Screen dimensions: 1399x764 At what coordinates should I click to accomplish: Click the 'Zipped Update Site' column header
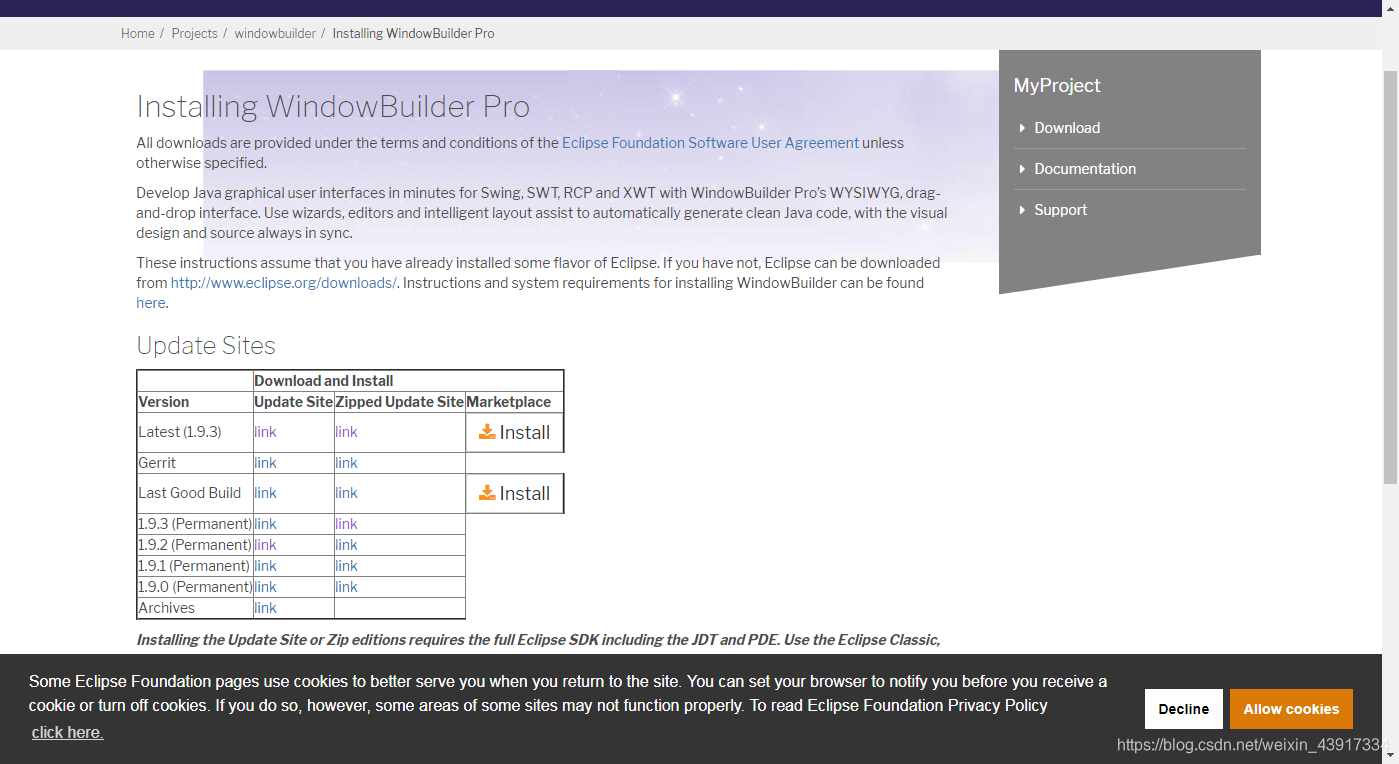pyautogui.click(x=400, y=402)
